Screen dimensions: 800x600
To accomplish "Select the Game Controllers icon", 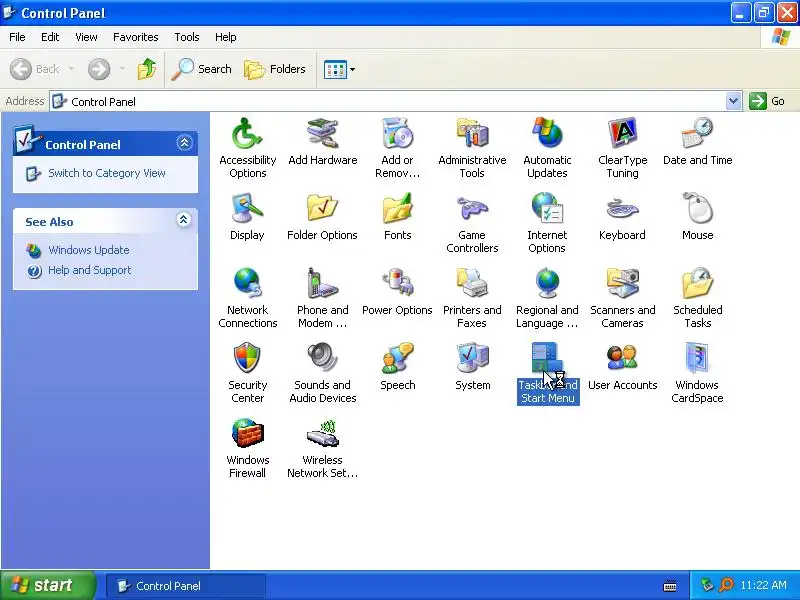I will pos(472,208).
